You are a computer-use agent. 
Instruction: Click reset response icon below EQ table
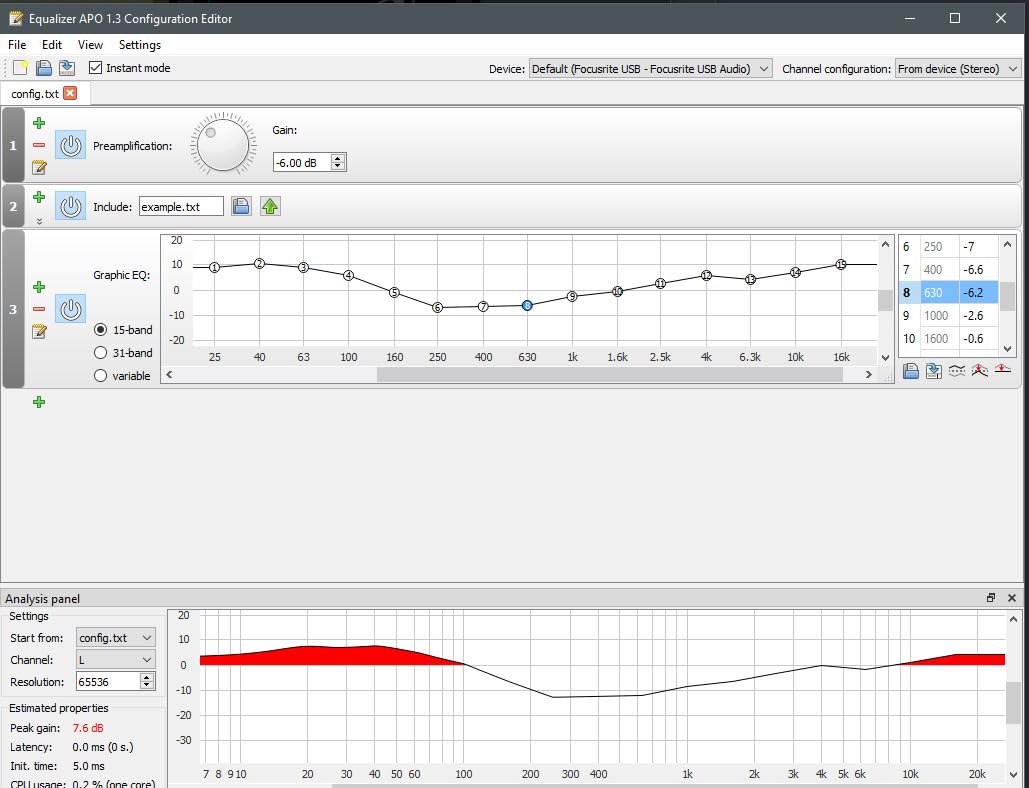coord(1002,371)
